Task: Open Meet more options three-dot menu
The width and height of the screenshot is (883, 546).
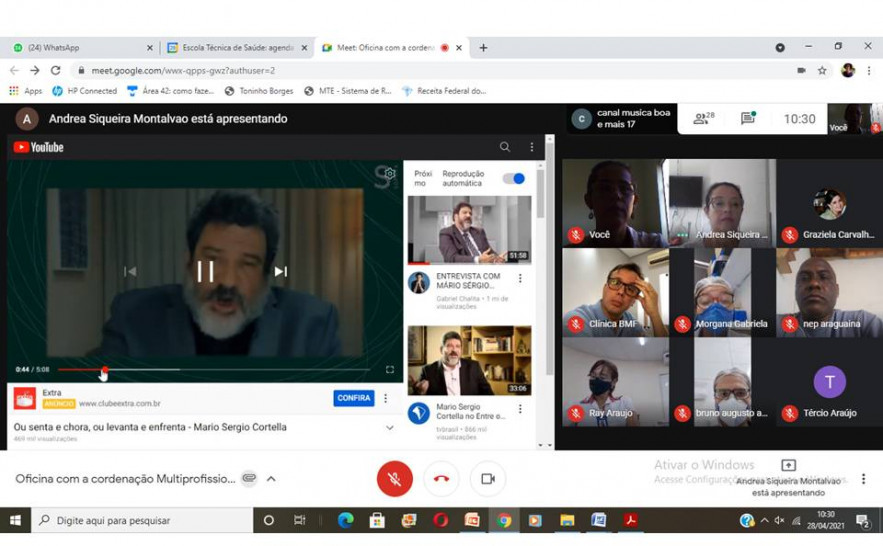Action: (x=863, y=479)
